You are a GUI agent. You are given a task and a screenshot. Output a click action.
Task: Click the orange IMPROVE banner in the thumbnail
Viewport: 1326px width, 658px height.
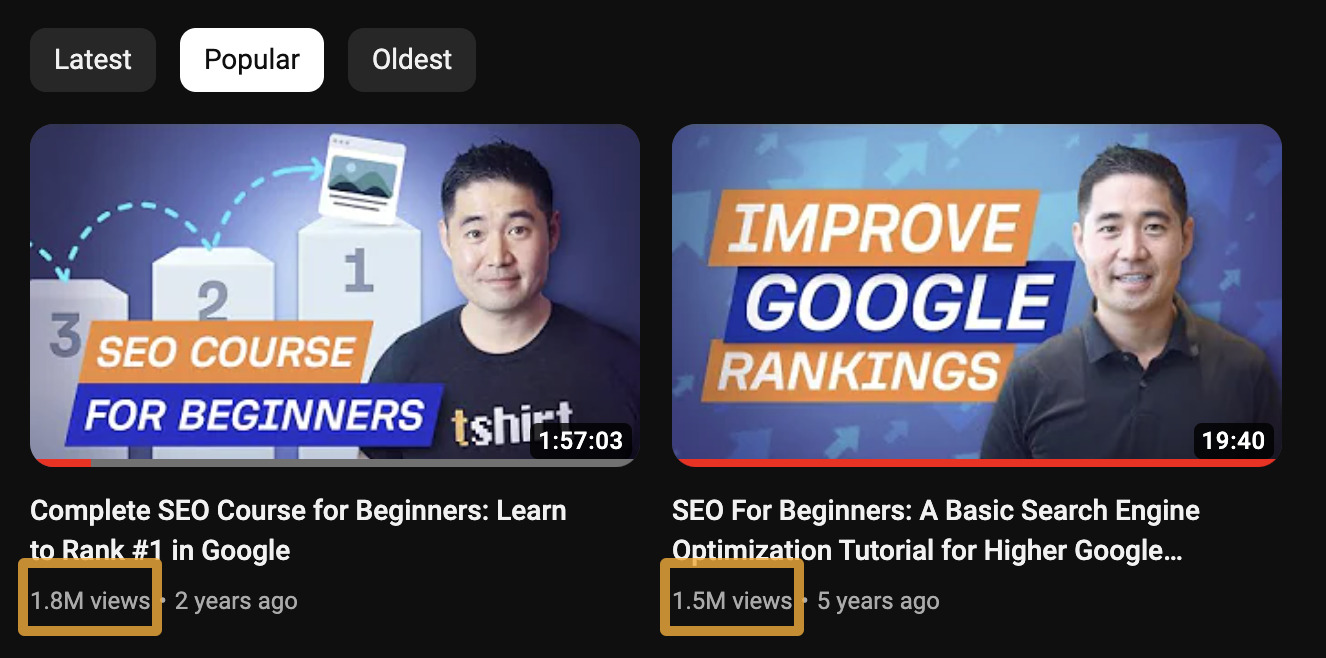pos(867,226)
